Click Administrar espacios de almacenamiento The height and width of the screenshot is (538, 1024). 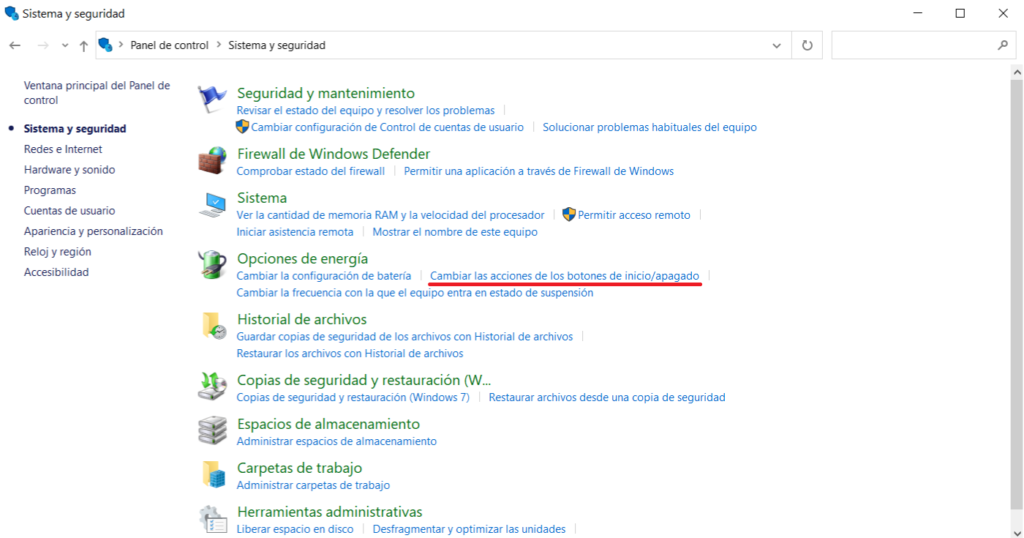pyautogui.click(x=336, y=441)
